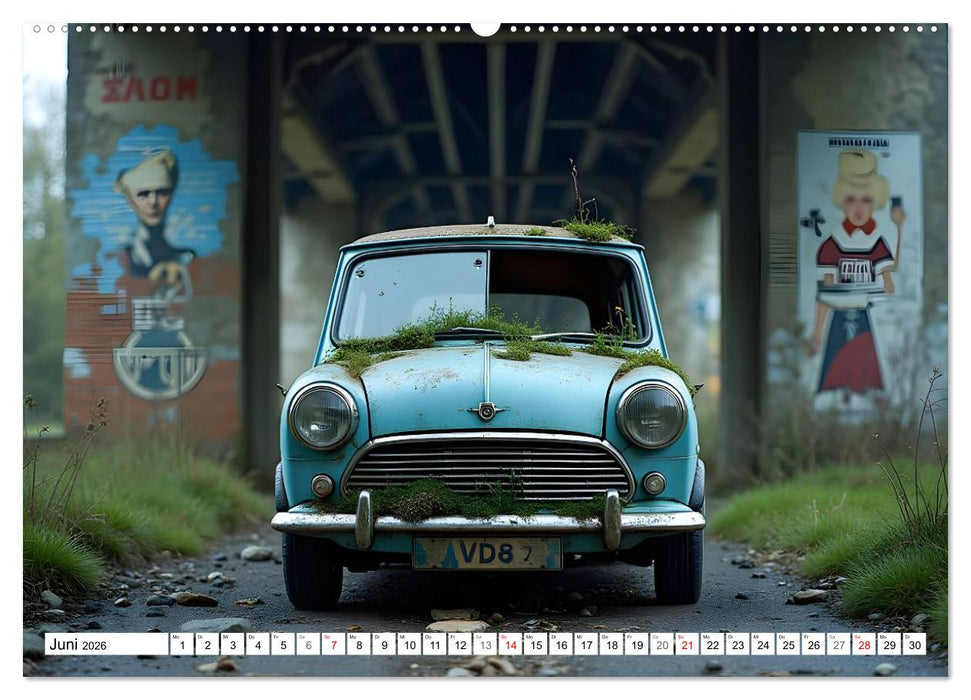Click Sunday the 21st date cell

point(687,648)
